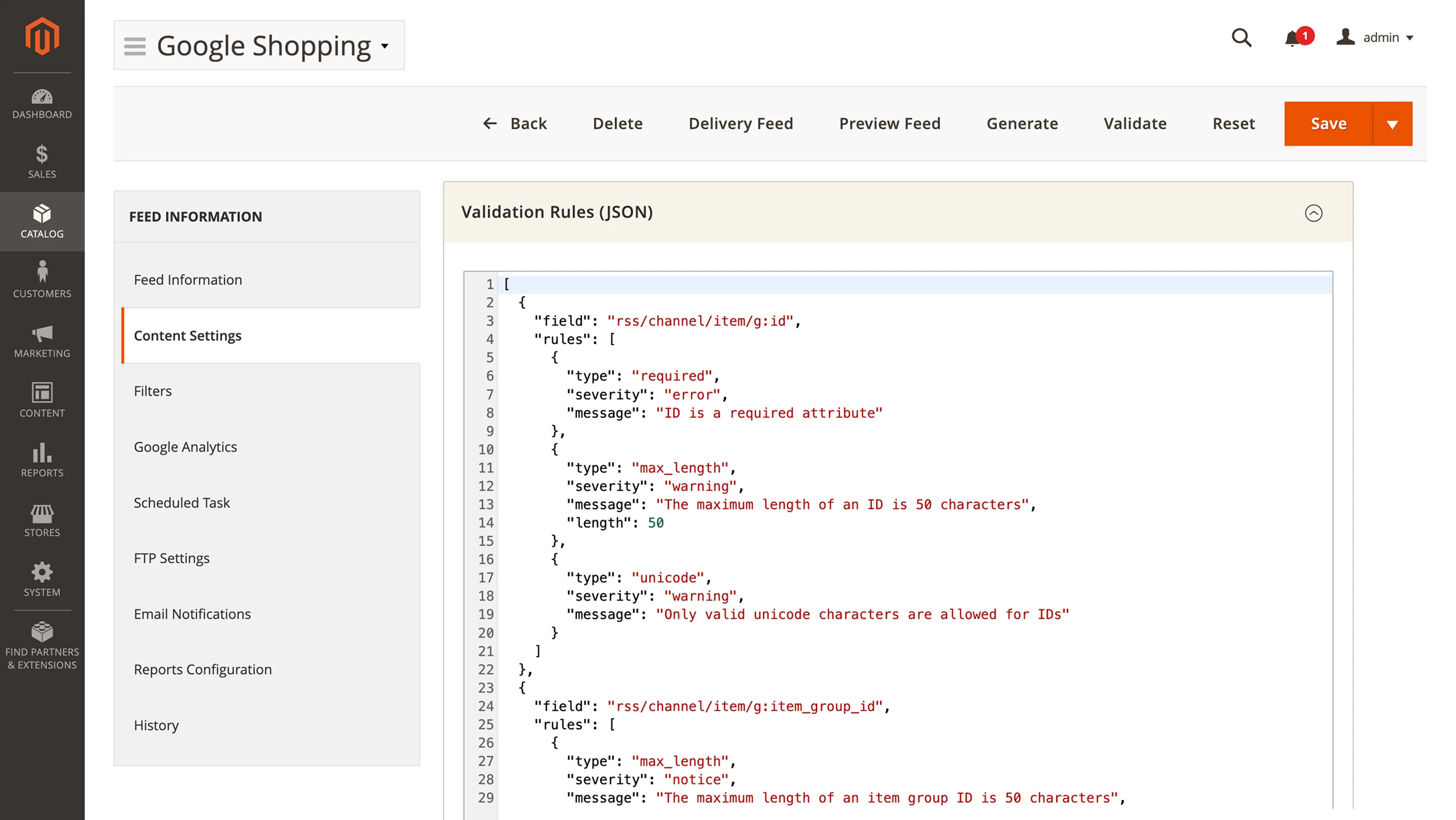Switch to the Filters section

point(153,391)
